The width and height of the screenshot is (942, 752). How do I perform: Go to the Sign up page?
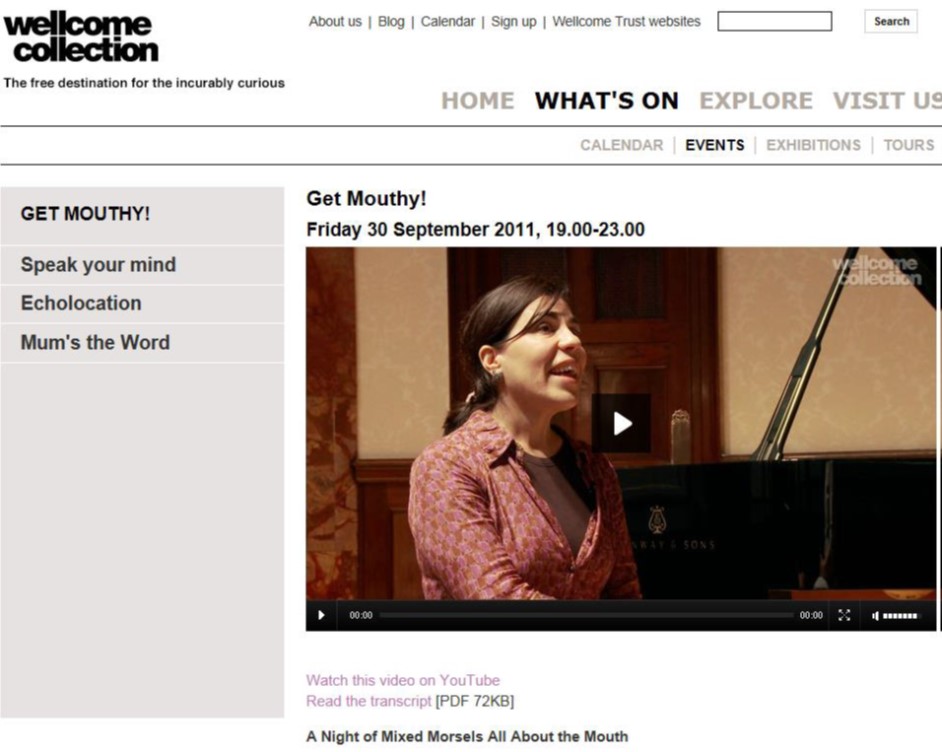click(x=514, y=22)
